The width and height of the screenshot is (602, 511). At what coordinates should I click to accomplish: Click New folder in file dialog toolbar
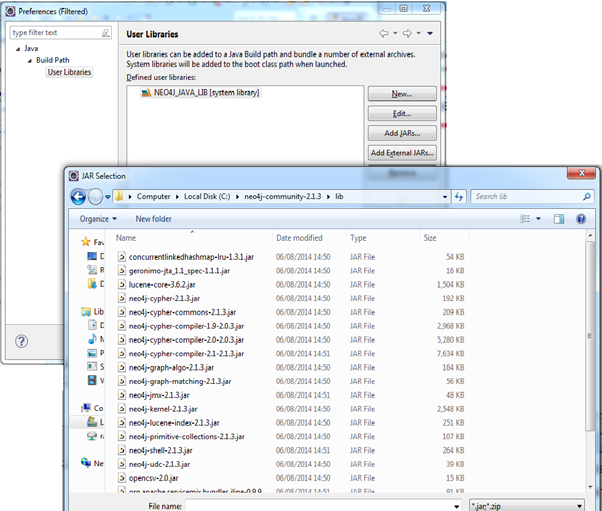(x=153, y=219)
